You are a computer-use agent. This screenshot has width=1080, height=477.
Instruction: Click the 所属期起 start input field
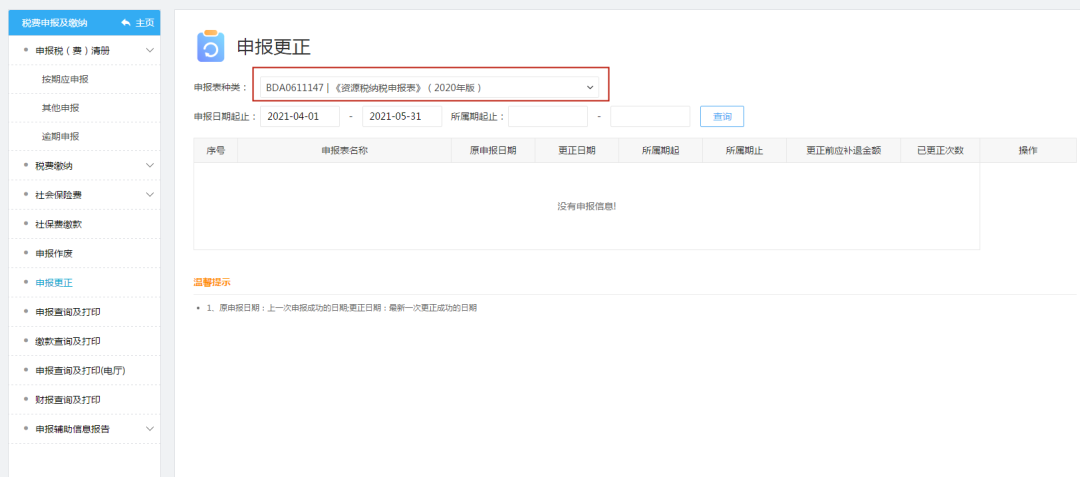coord(548,116)
